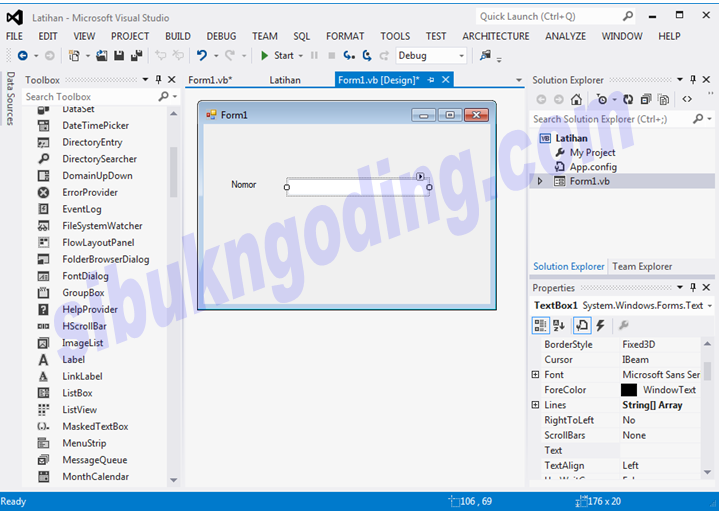Show Events lightning icon in Properties
The image size is (719, 511).
pos(600,326)
